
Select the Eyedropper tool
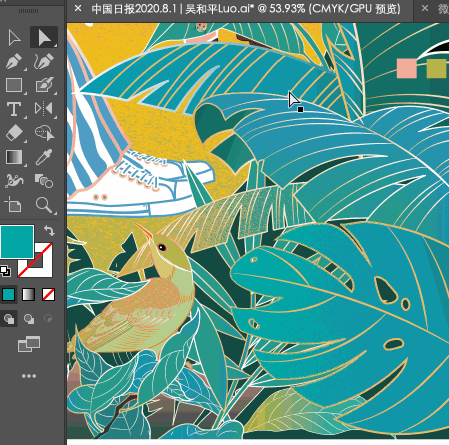[x=44, y=157]
